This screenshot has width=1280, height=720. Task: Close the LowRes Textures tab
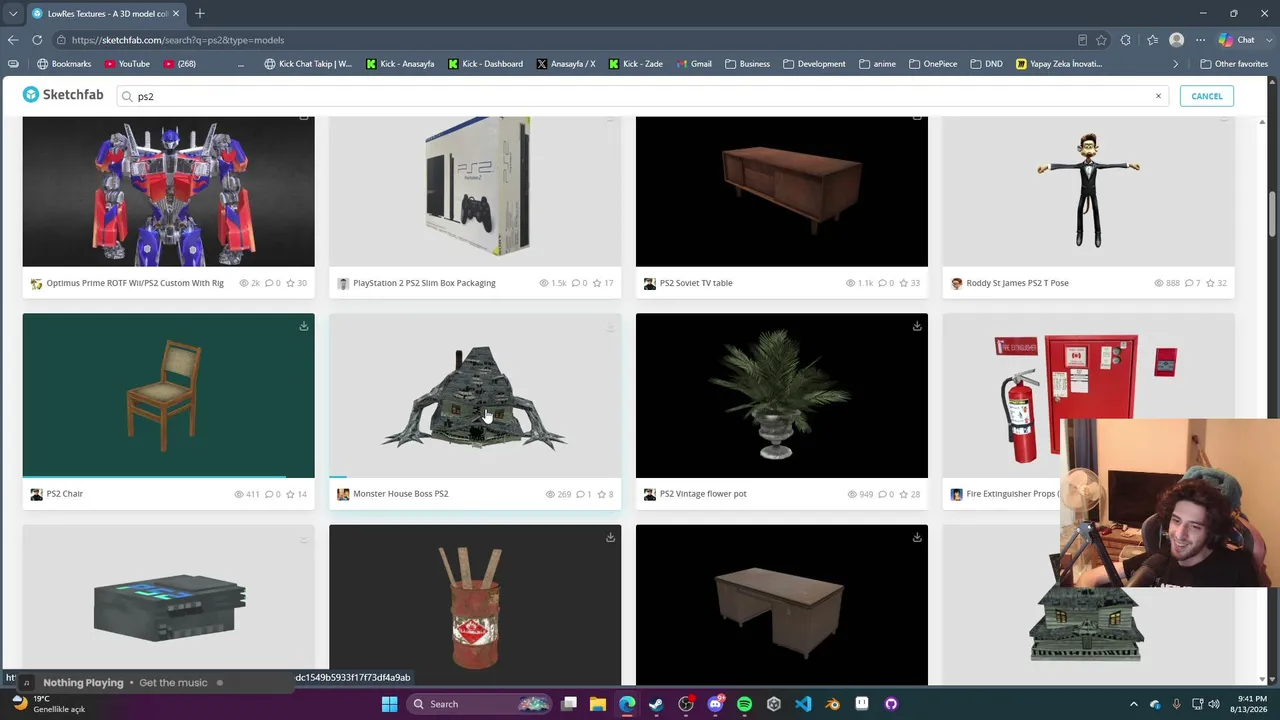pos(176,14)
